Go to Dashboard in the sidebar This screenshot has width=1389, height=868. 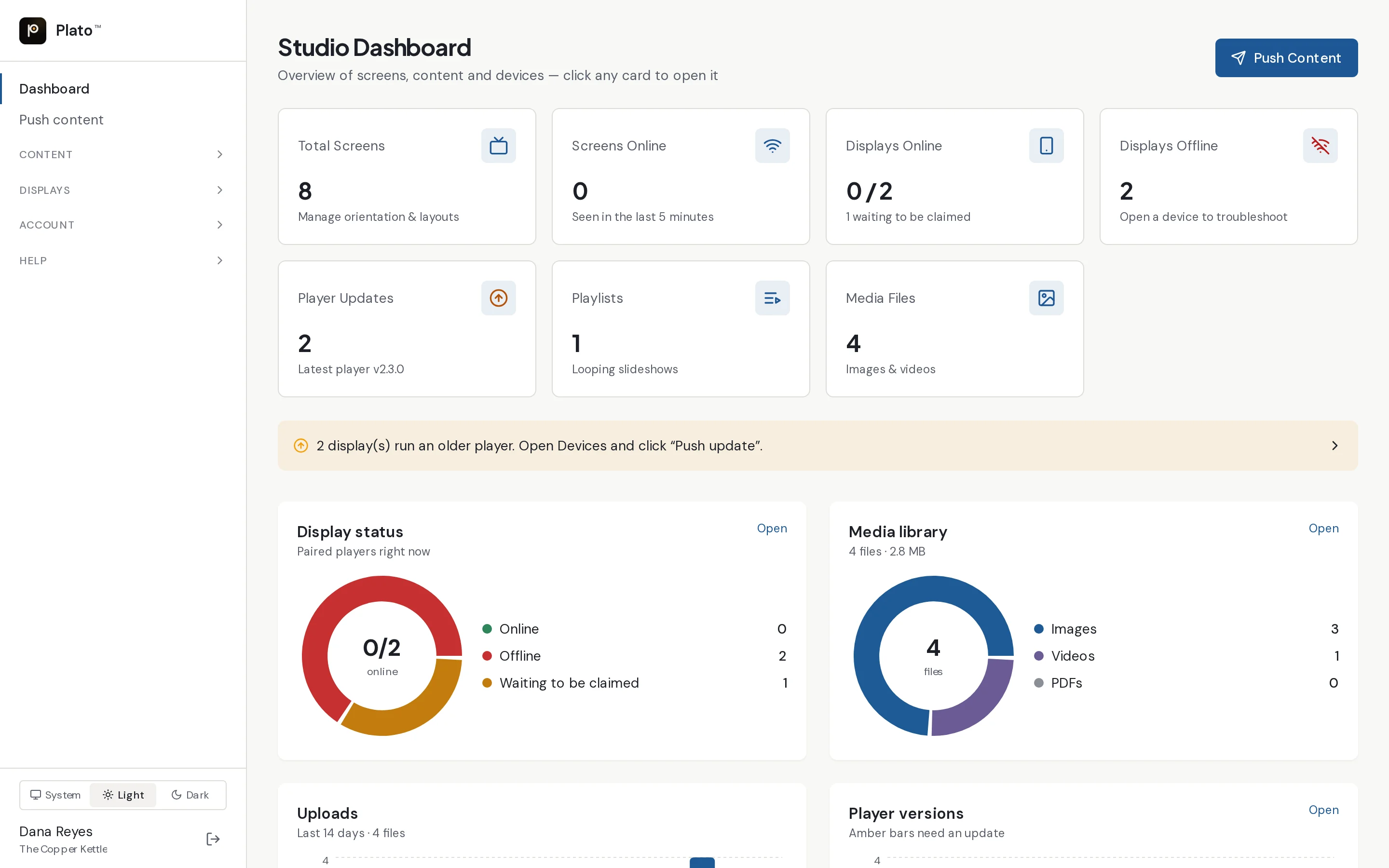(123, 89)
